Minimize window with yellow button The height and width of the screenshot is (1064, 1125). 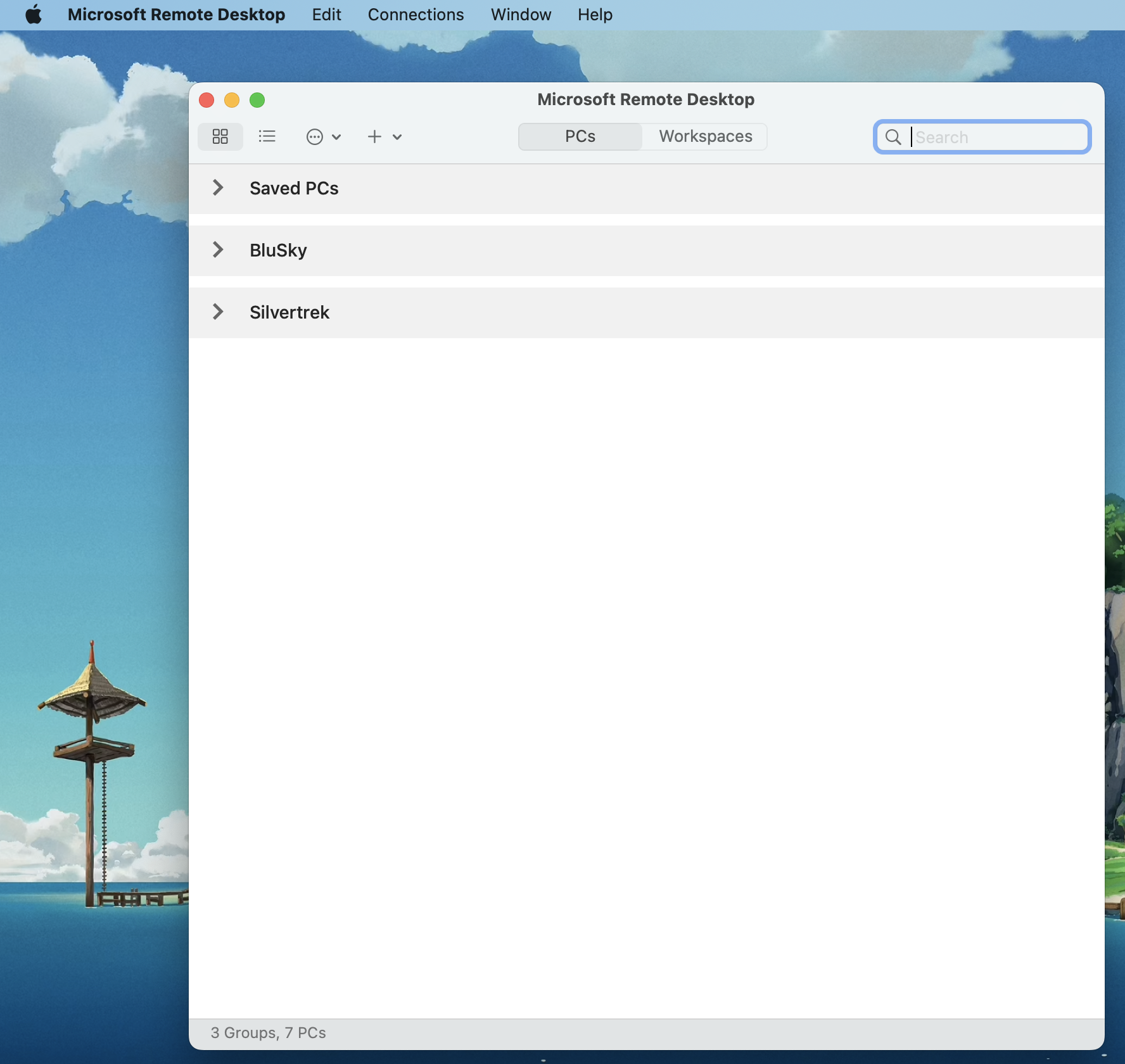pos(232,100)
